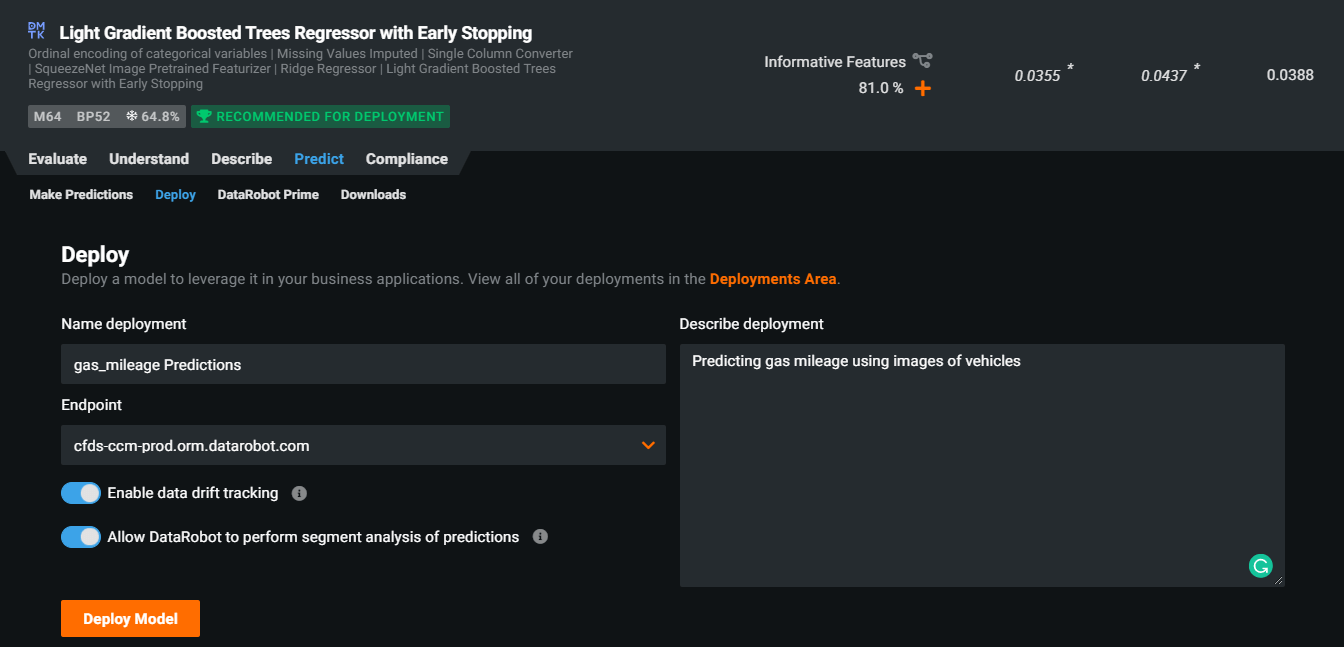1344x647 pixels.
Task: Open the Evaluate tab
Action: tap(57, 159)
